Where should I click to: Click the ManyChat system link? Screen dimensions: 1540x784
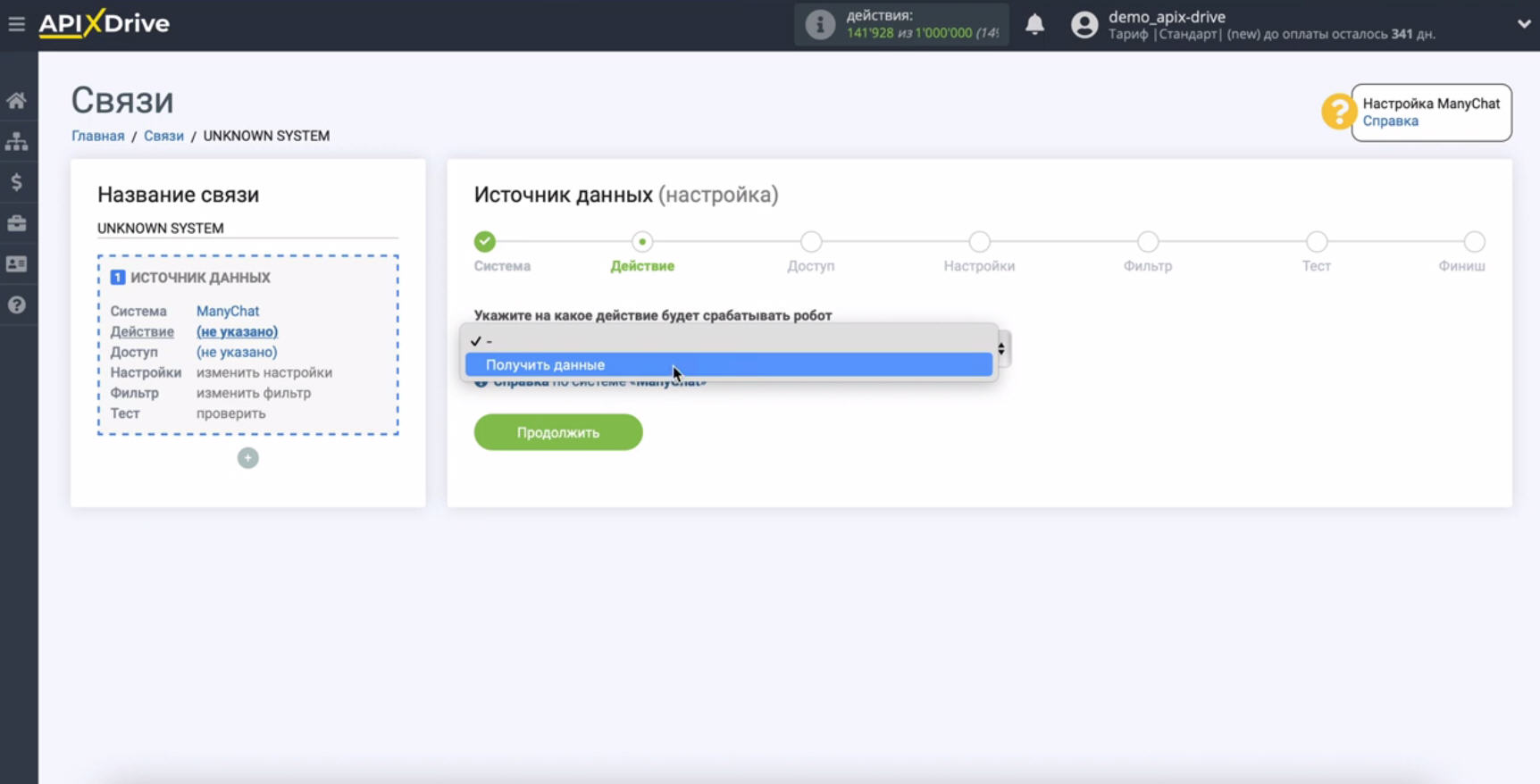pyautogui.click(x=228, y=312)
